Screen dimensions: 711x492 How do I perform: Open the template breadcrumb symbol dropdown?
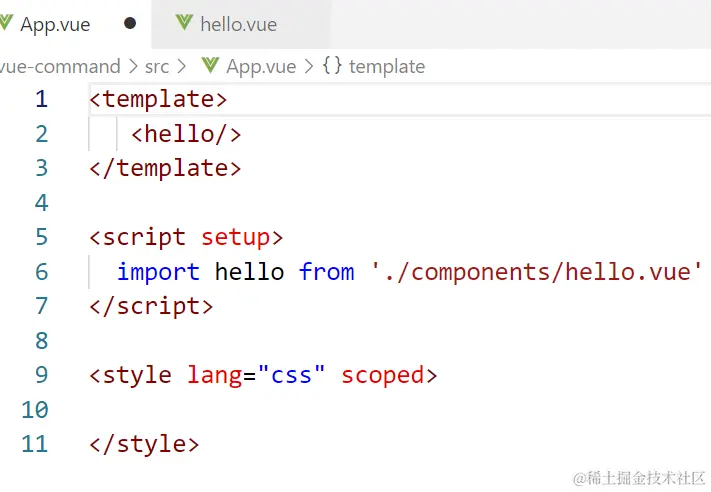[x=386, y=67]
